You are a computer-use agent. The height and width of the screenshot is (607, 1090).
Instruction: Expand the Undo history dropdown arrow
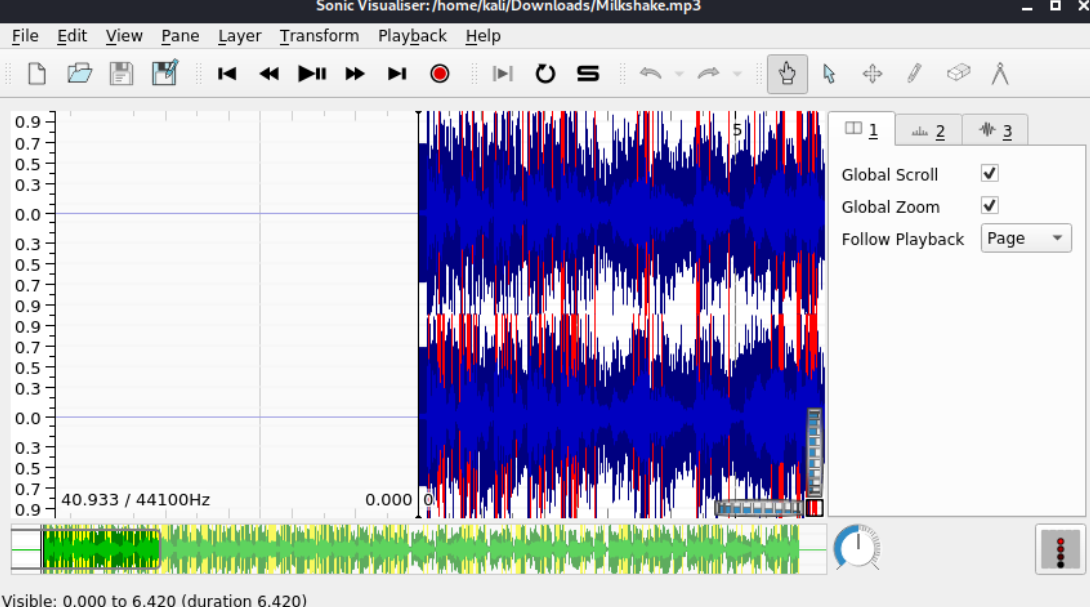(679, 74)
